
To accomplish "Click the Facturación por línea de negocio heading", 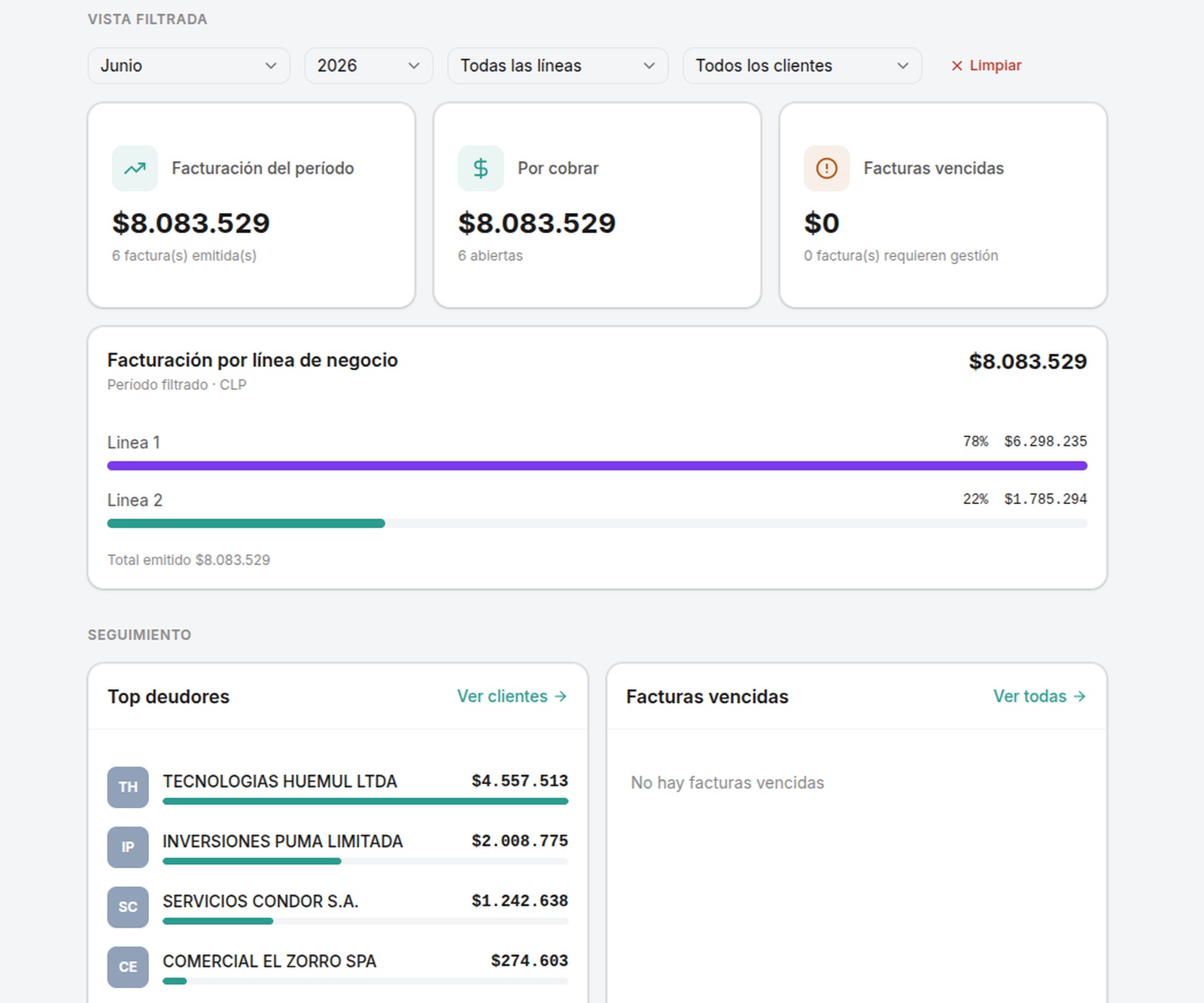I will point(253,360).
